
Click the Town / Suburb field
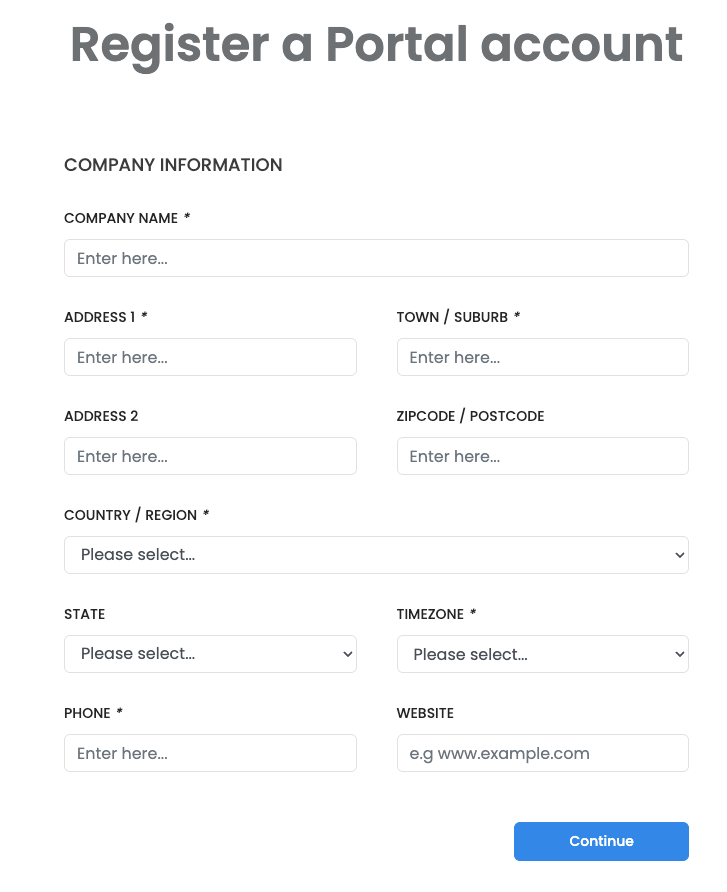542,357
